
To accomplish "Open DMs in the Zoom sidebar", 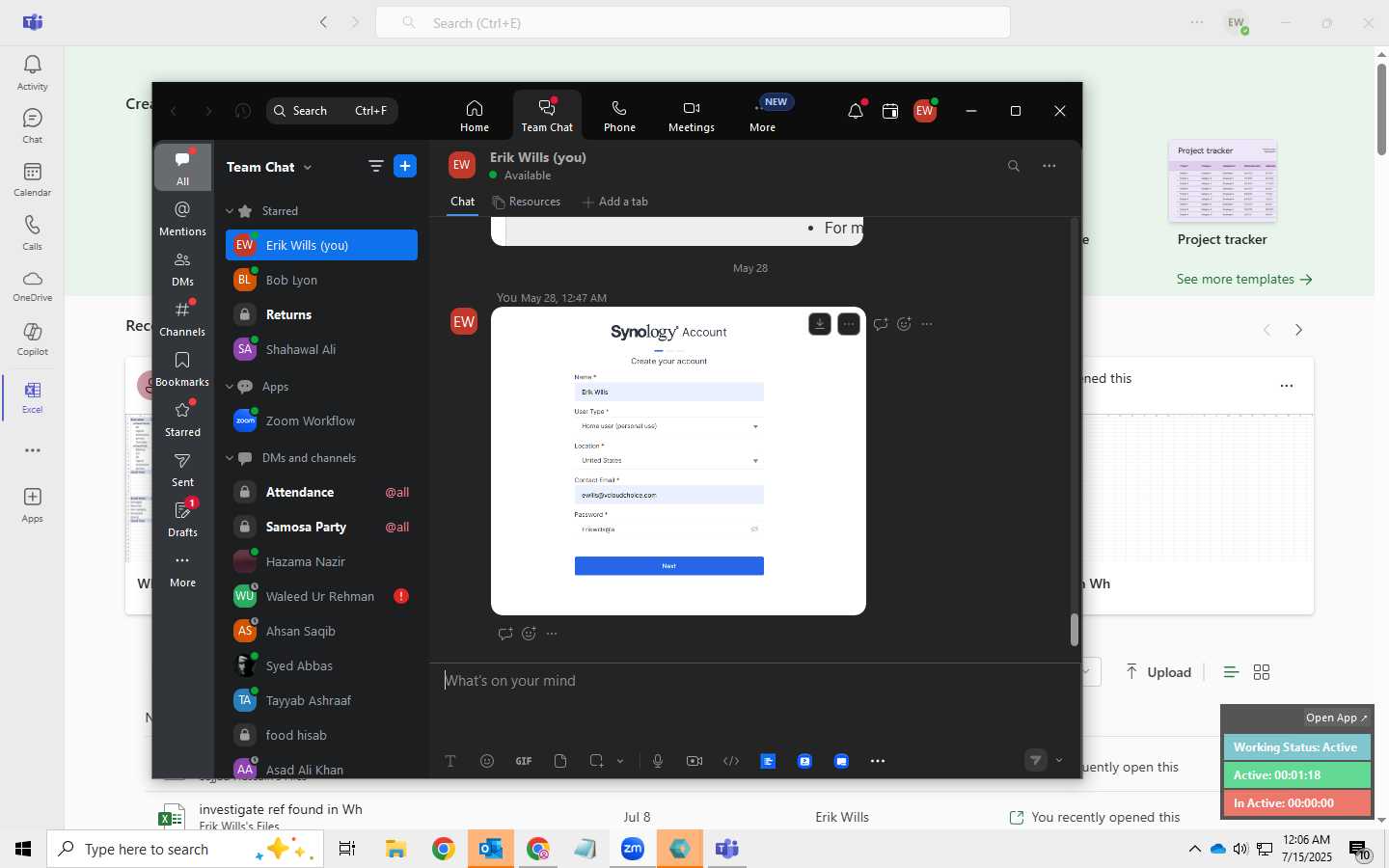I will [x=182, y=269].
